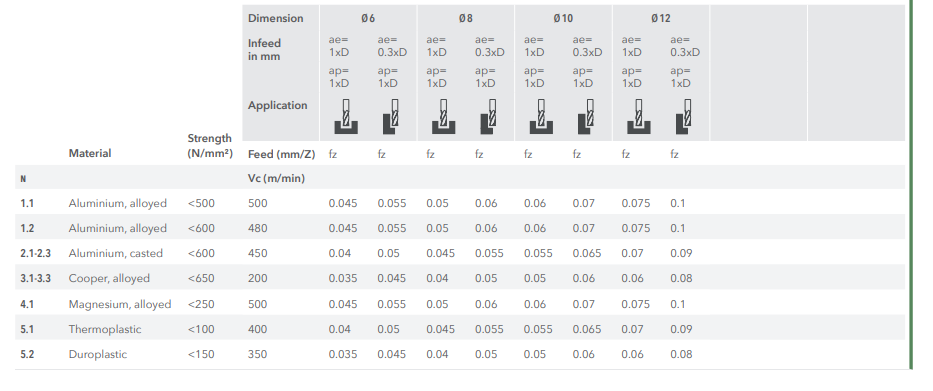933x391 pixels.
Task: Click the Ø8 slot milling application icon
Action: tap(443, 117)
